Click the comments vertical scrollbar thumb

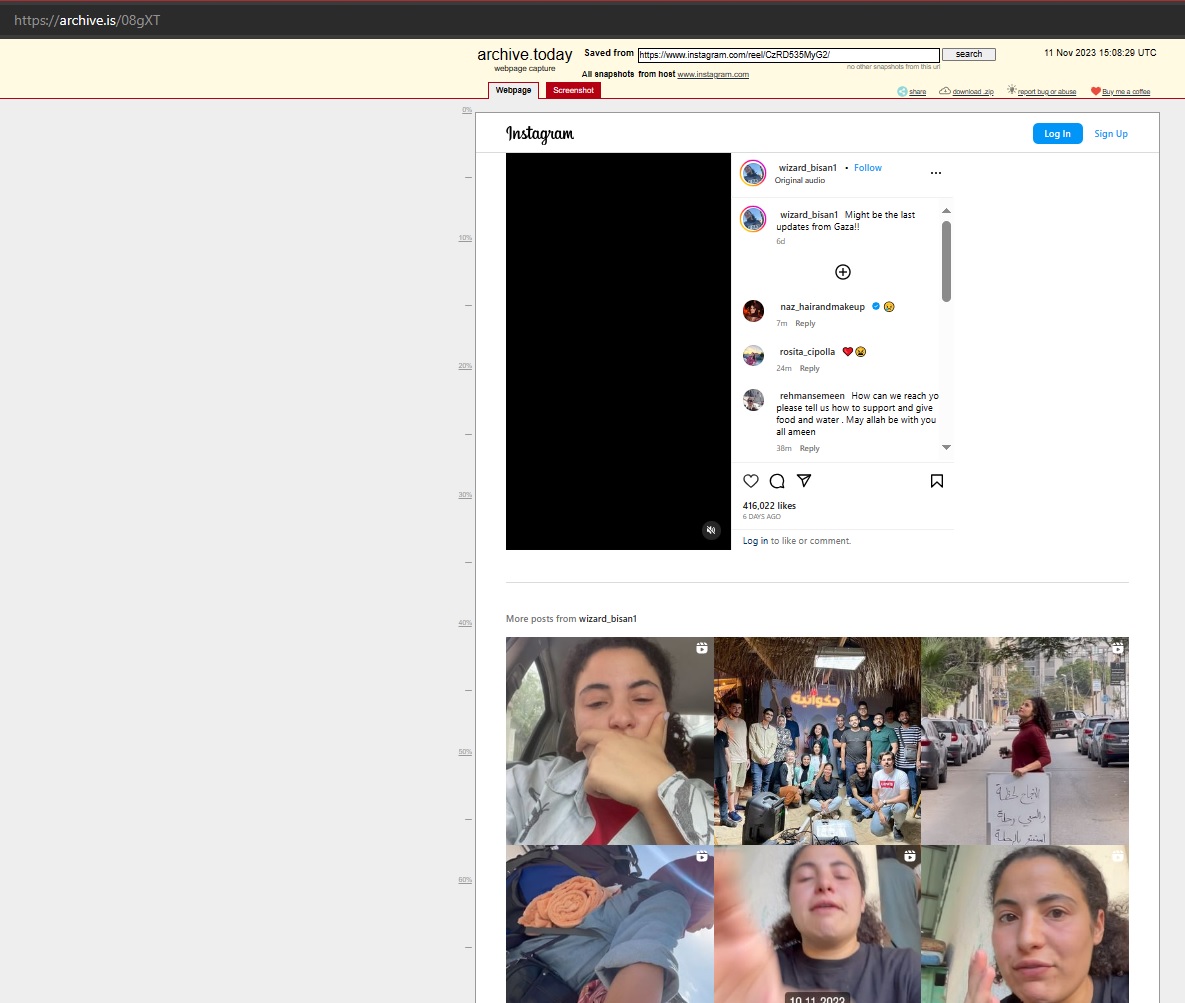coord(946,260)
